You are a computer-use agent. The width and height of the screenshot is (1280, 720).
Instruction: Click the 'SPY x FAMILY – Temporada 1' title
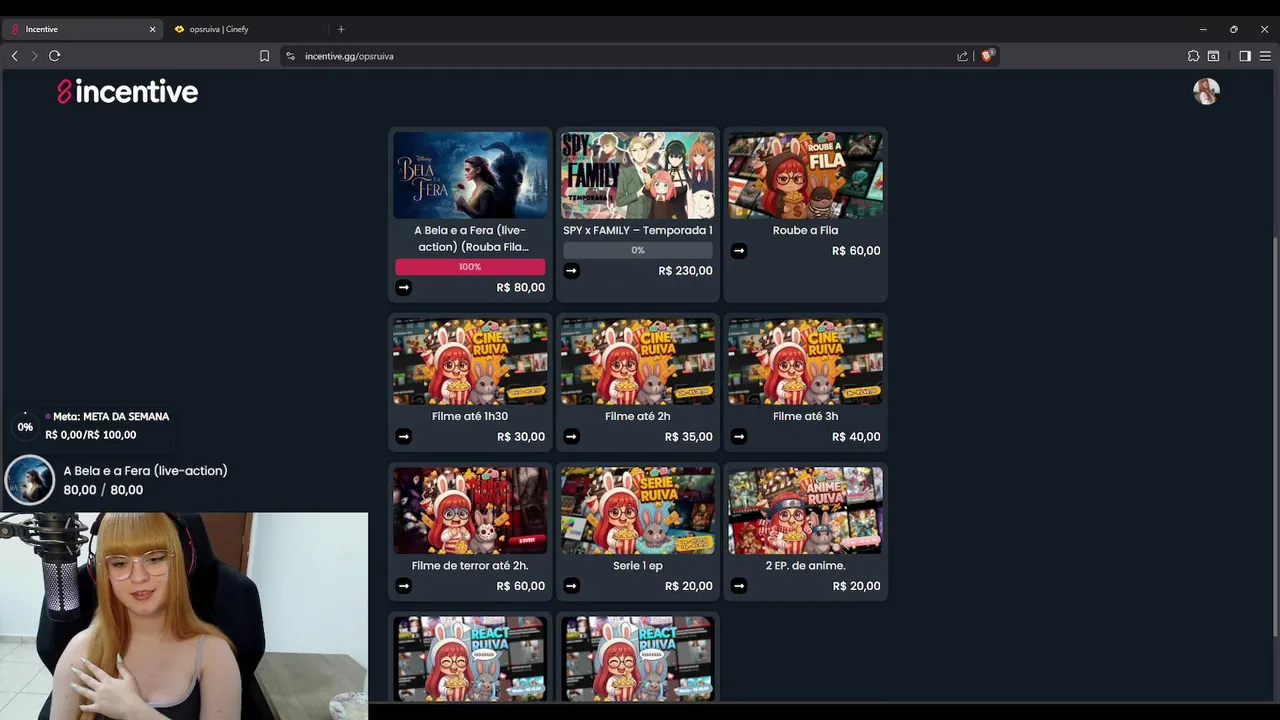(638, 230)
